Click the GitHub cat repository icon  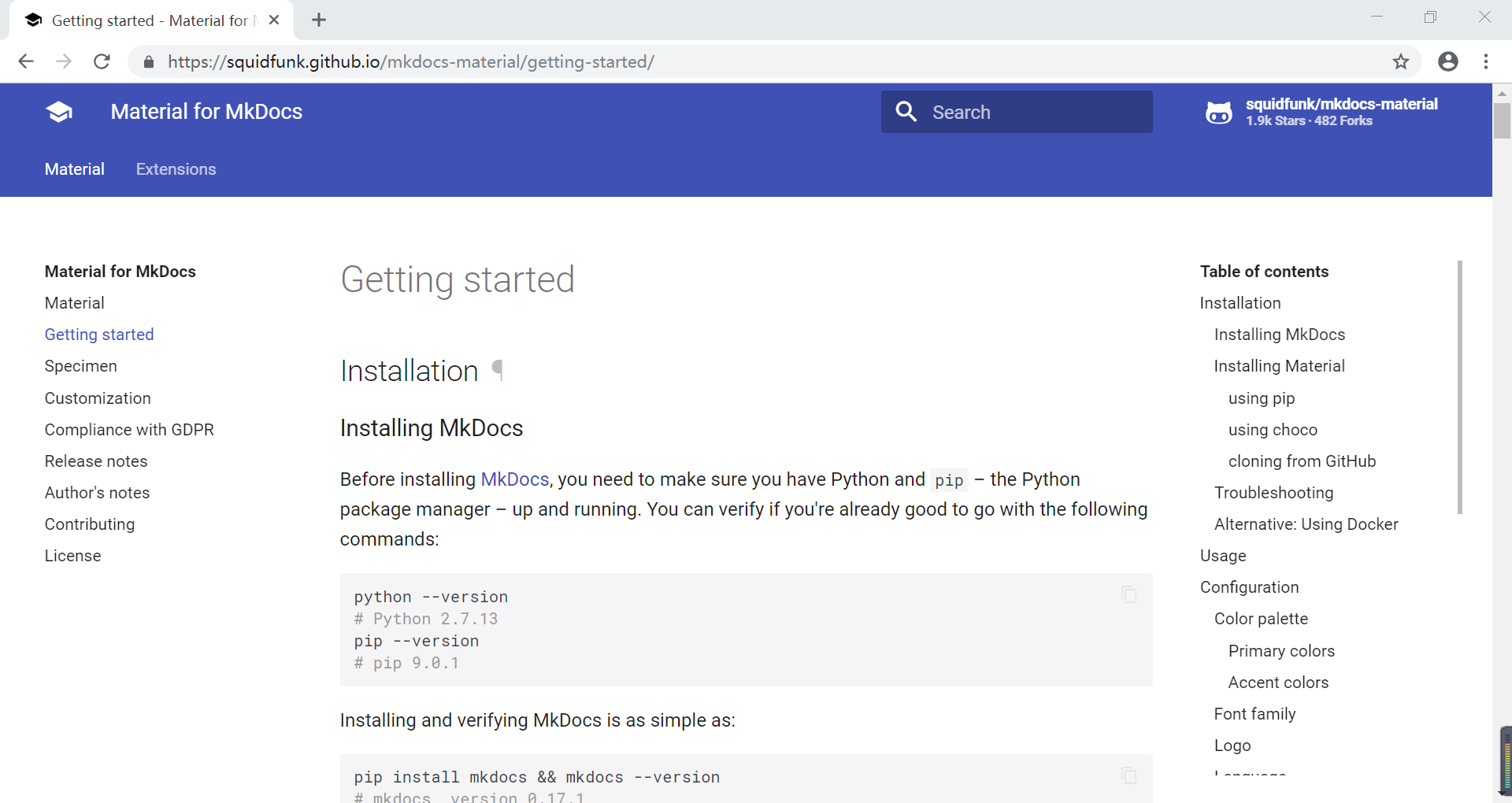[x=1219, y=113]
